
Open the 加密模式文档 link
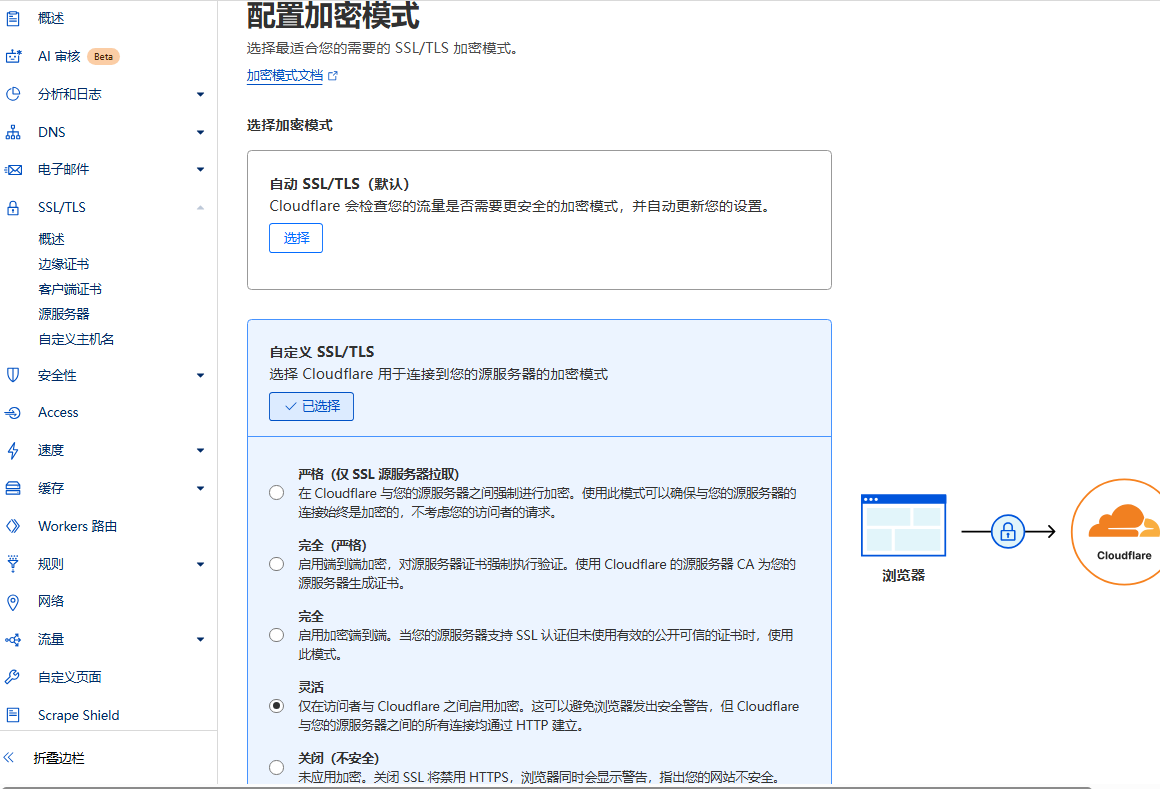[285, 75]
